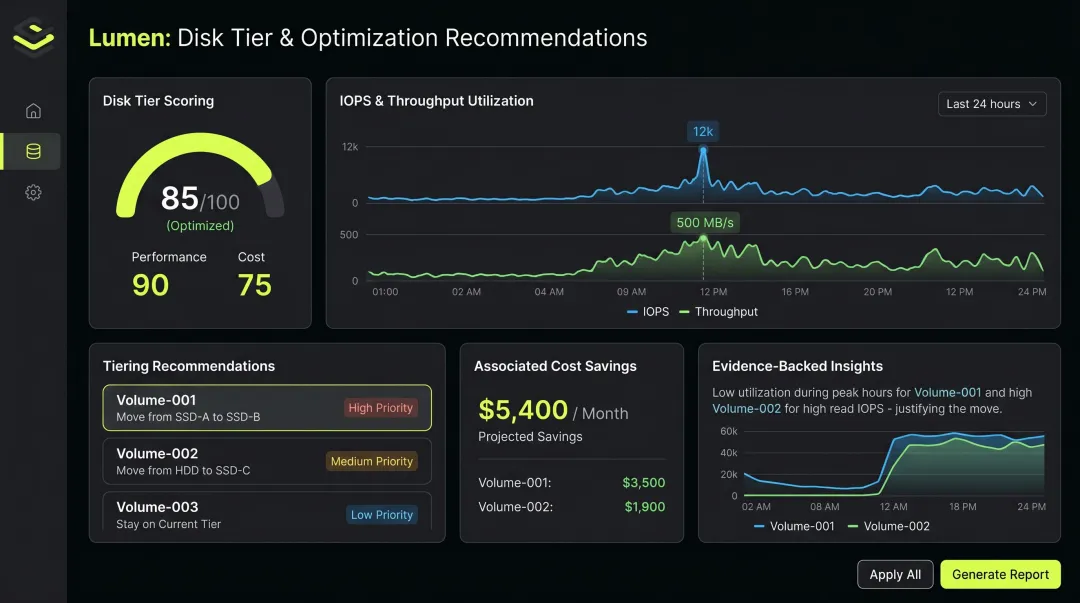Click the 16 PM axis label

pos(795,292)
